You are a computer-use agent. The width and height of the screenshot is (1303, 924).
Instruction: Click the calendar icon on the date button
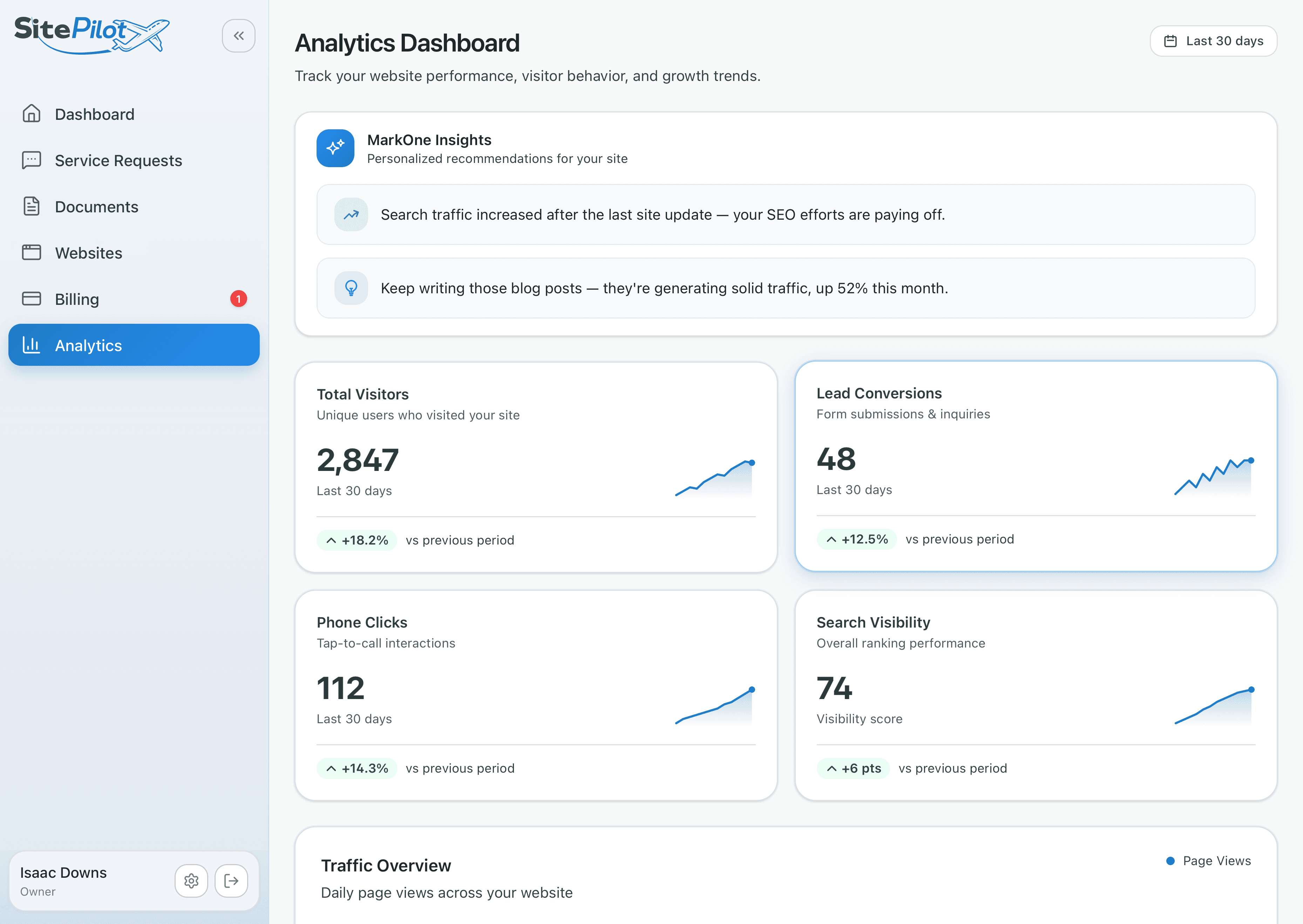point(1171,40)
